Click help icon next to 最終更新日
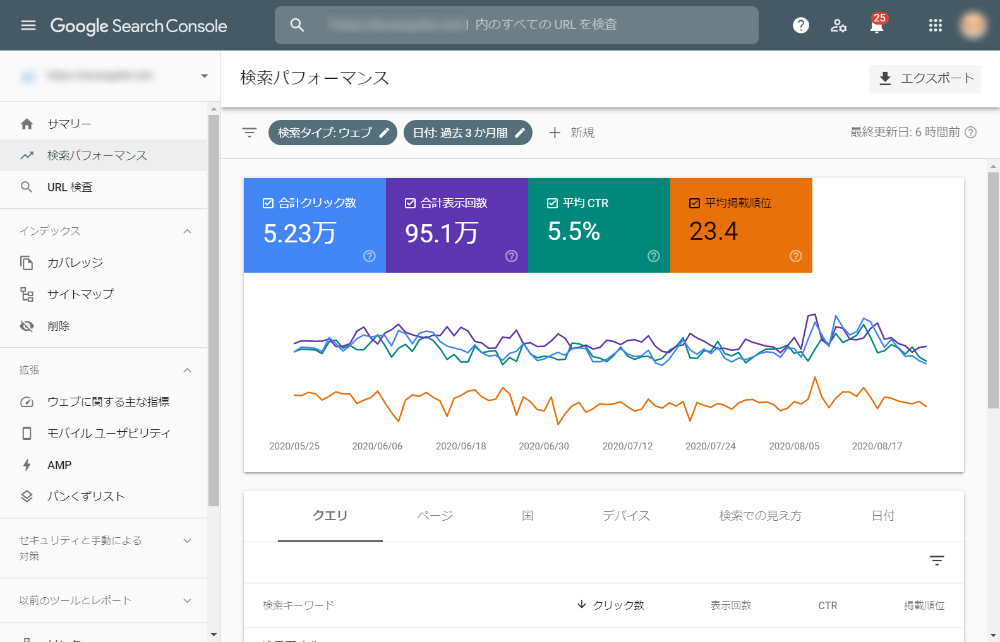Viewport: 1000px width, 642px height. (971, 133)
